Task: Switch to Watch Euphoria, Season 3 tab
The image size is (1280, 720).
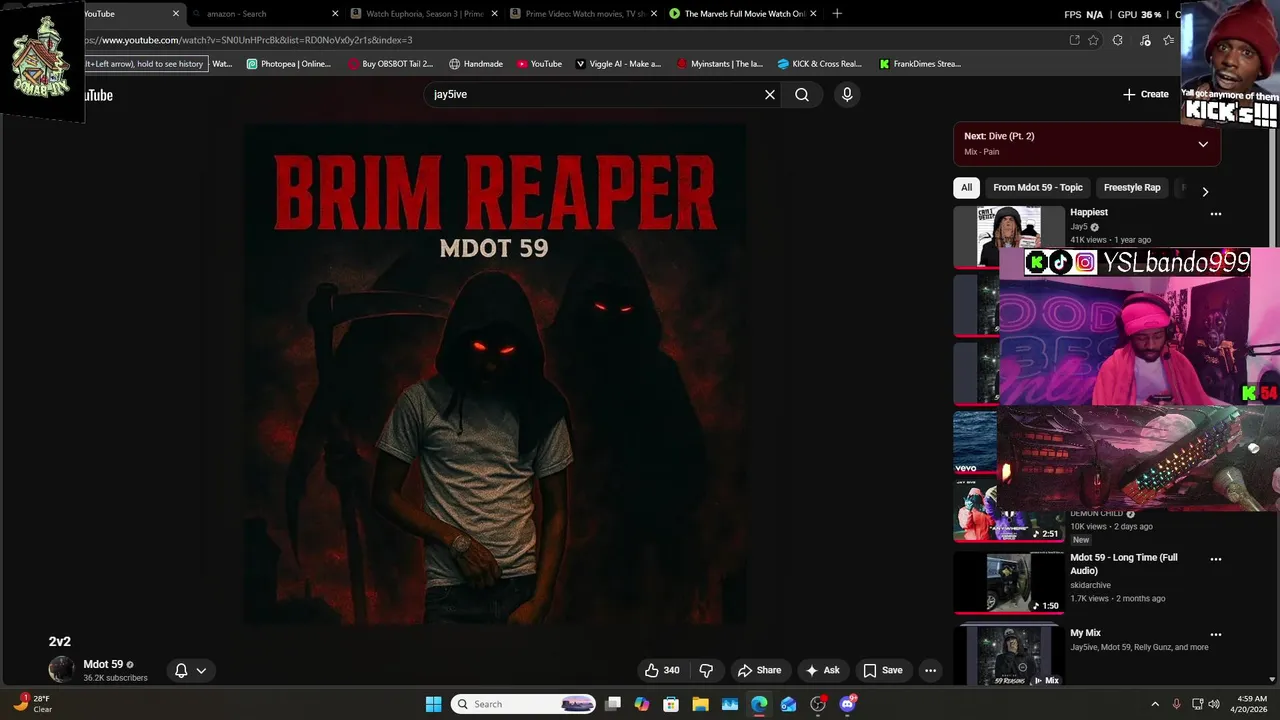Action: click(x=424, y=14)
